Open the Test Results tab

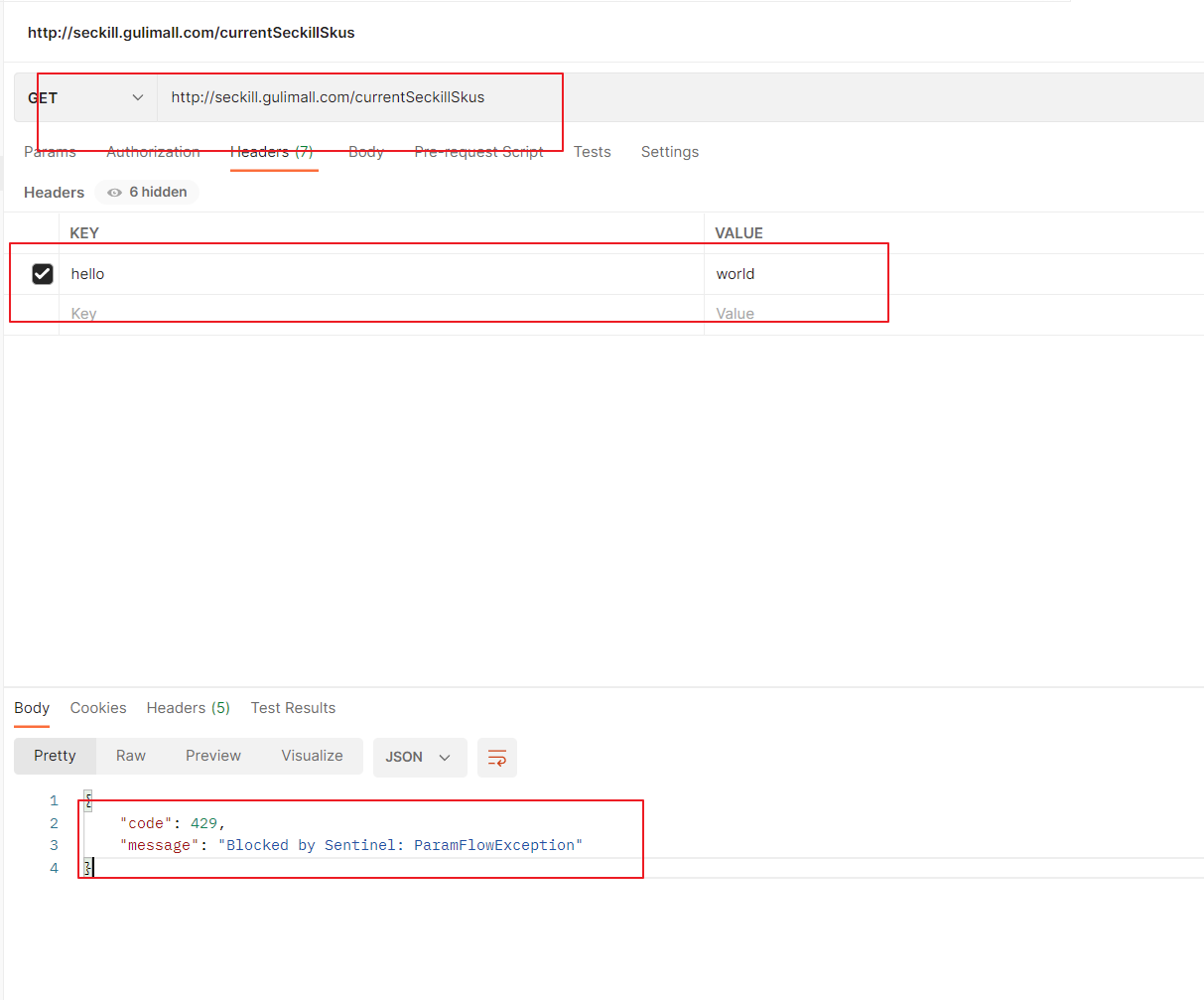point(293,708)
